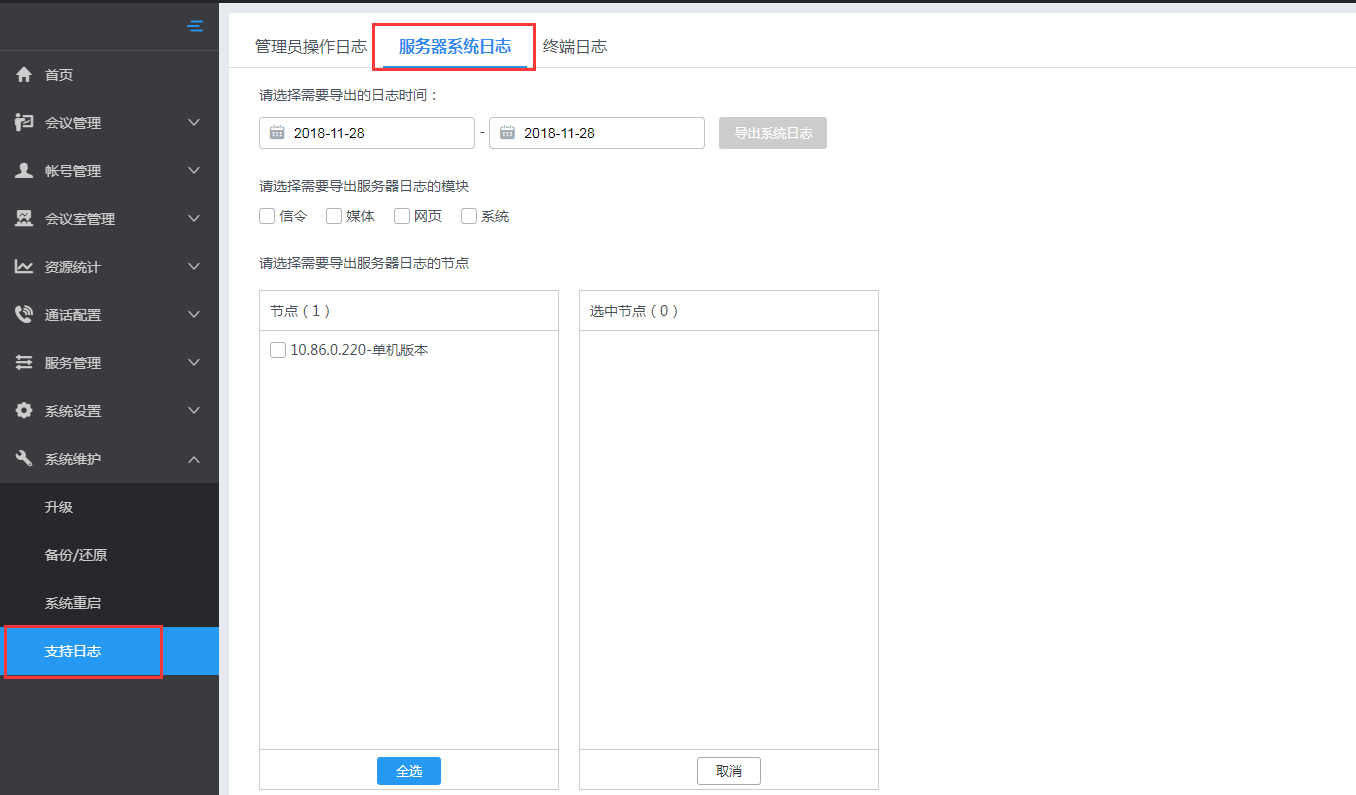The height and width of the screenshot is (795, 1356).
Task: Select the 10.86.0.220-单机版本 node checkbox
Action: point(278,350)
